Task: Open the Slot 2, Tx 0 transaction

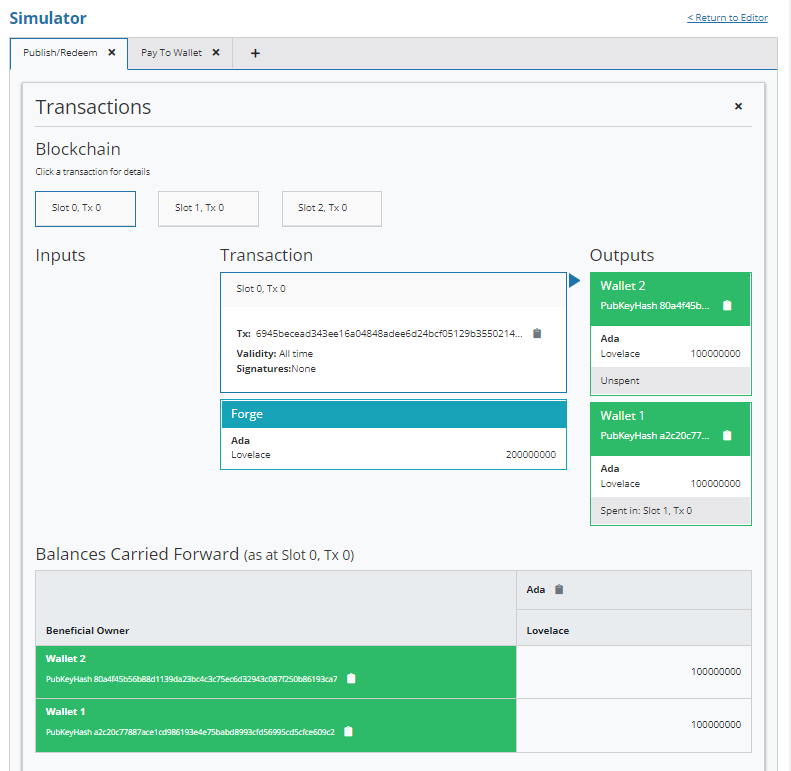Action: (331, 209)
